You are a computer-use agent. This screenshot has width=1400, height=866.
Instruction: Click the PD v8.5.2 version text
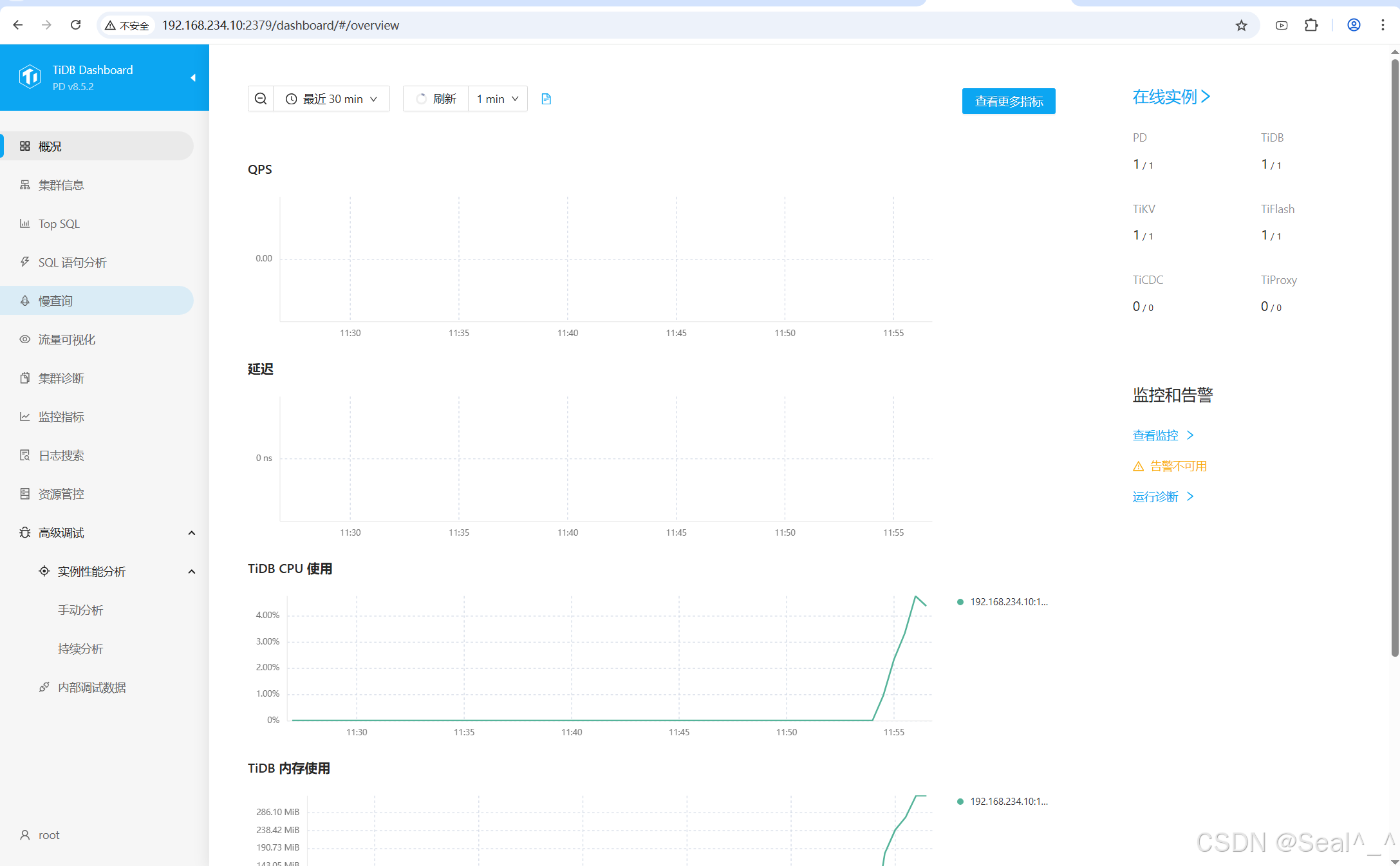73,87
